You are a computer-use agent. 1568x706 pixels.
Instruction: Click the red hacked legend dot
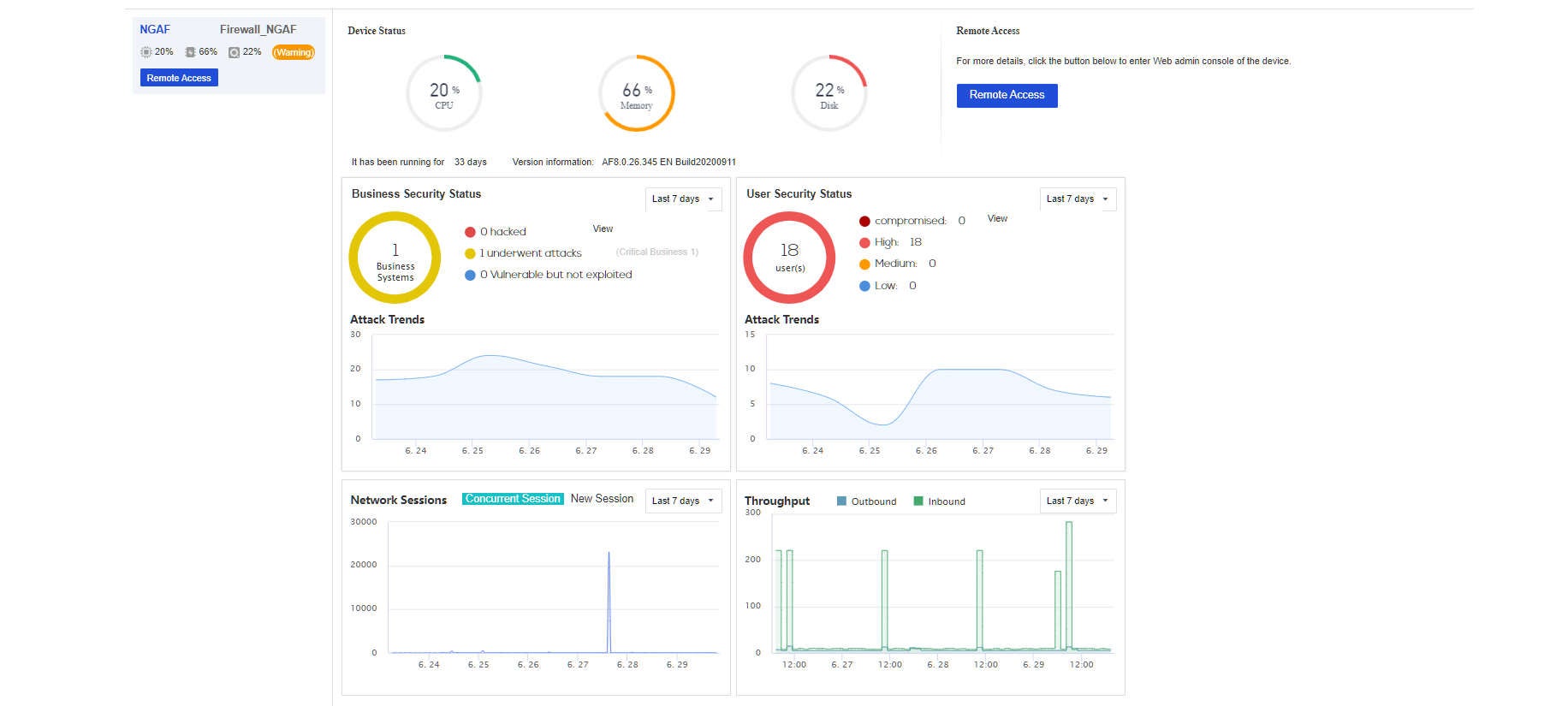pyautogui.click(x=470, y=232)
